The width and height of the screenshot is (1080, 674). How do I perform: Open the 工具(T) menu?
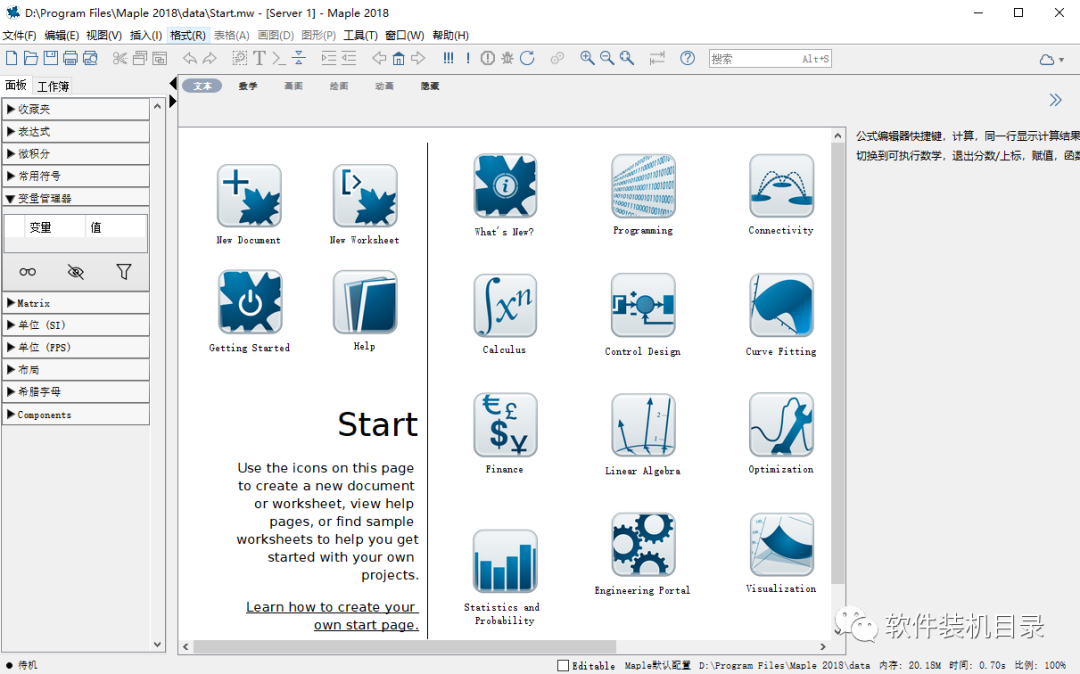pos(360,35)
